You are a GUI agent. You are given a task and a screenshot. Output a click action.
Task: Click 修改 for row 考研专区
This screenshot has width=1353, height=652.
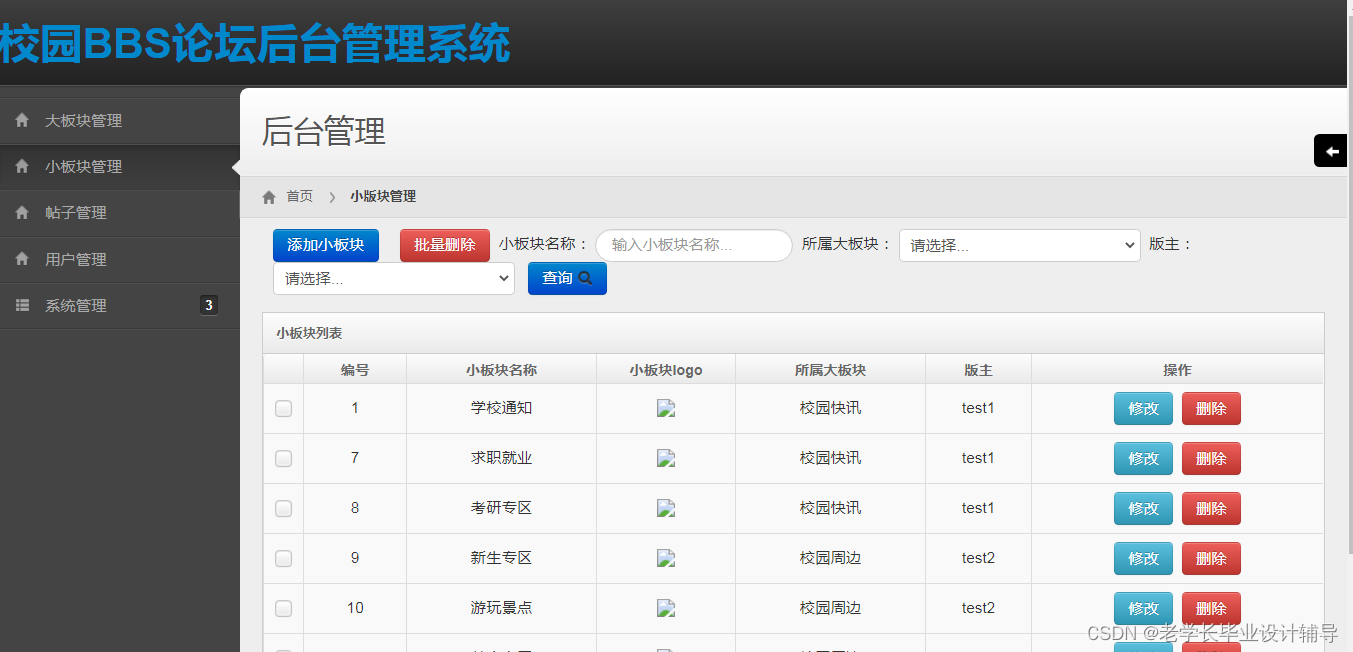(x=1142, y=508)
